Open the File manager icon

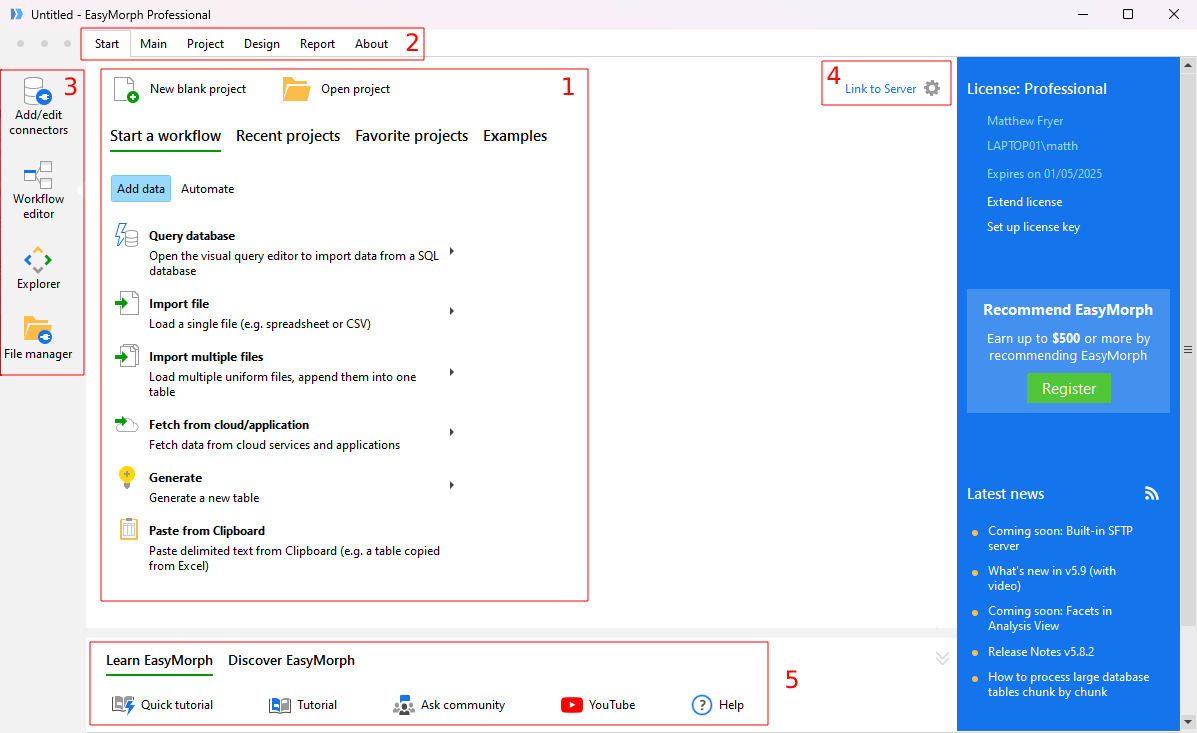click(37, 330)
